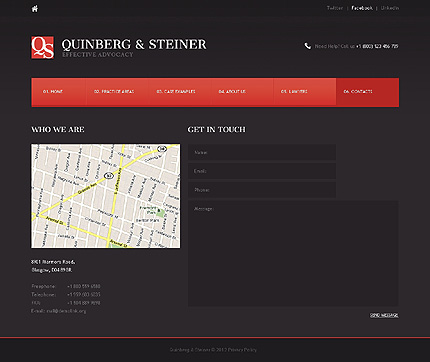The height and width of the screenshot is (362, 430).
Task: Open the LinkedIn link
Action: coord(390,8)
